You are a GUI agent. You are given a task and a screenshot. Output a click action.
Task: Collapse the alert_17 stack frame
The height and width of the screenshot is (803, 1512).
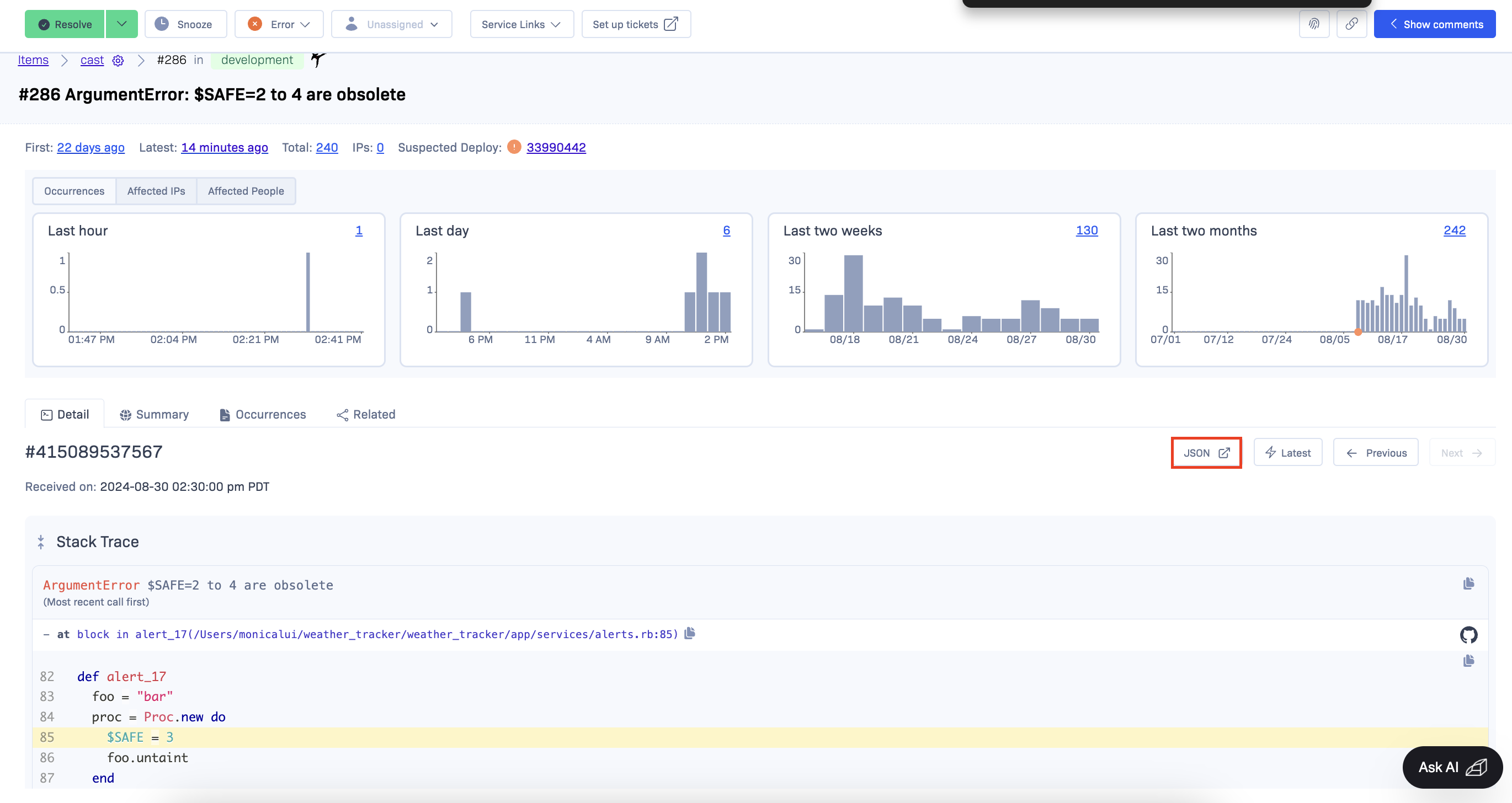[46, 635]
